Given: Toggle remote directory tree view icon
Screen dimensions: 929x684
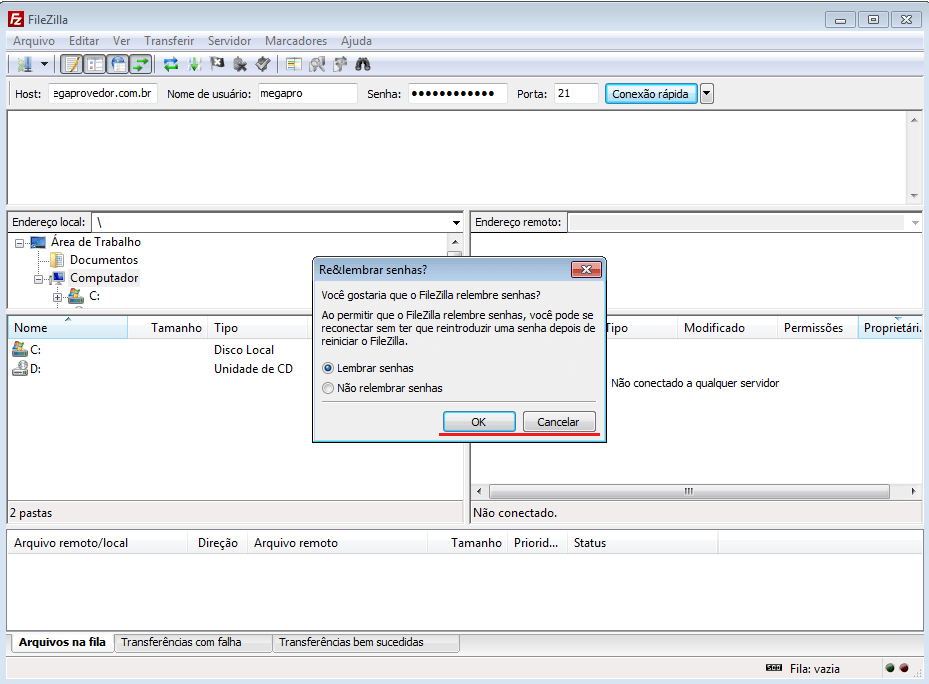Looking at the screenshot, I should [x=118, y=65].
